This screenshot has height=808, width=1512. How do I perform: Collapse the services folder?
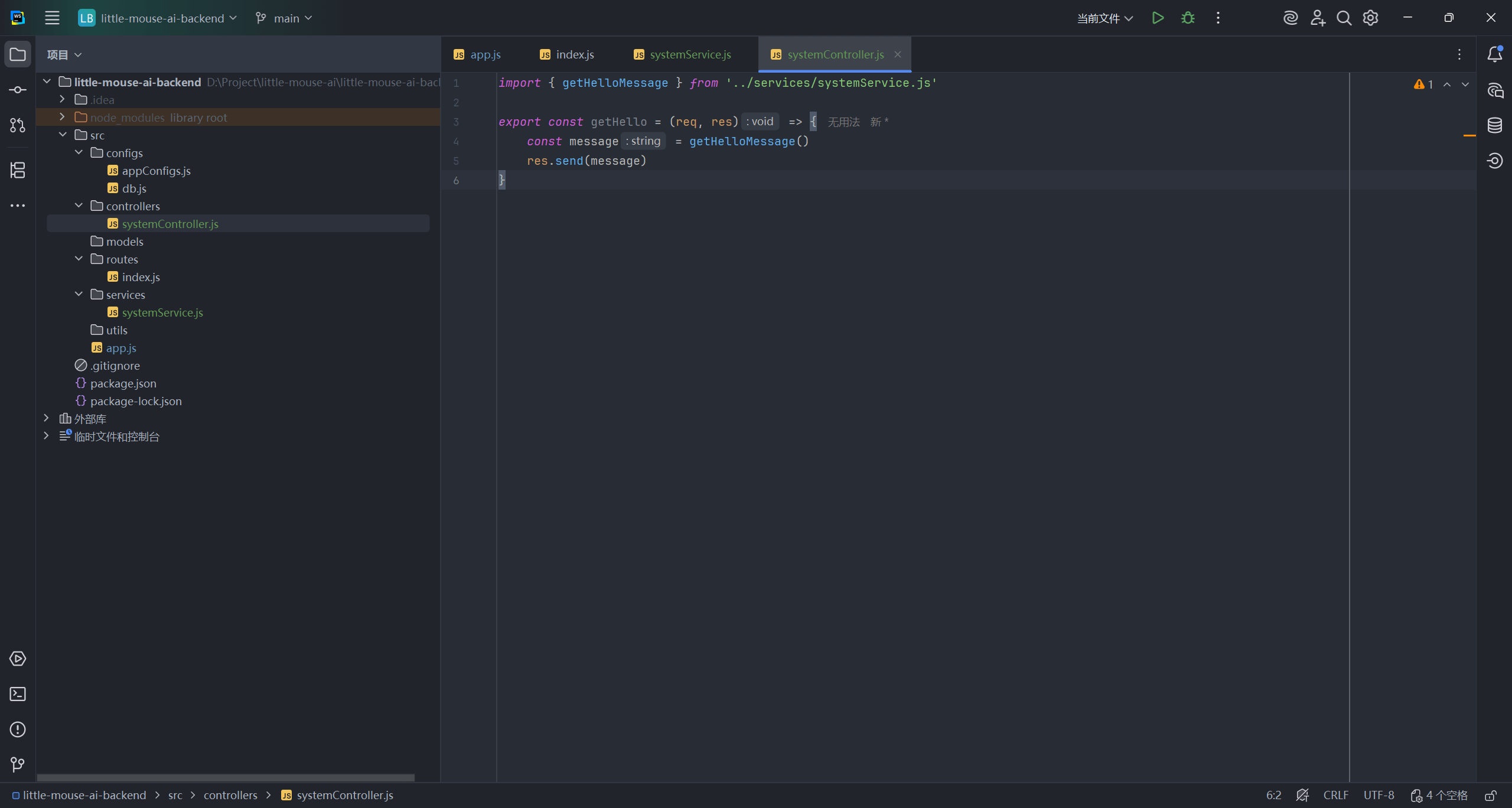[79, 294]
